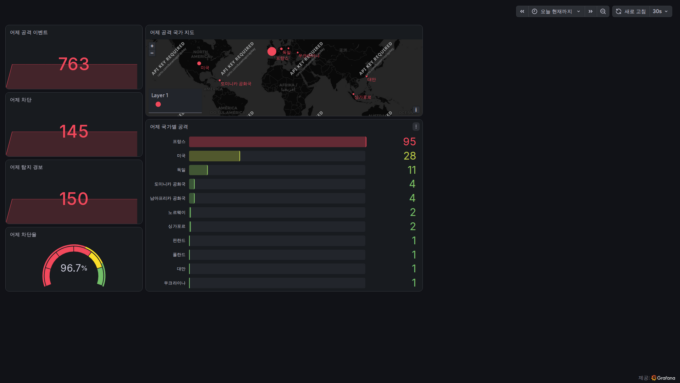This screenshot has height=383, width=680.
Task: Click the 남아프리카 공화국 row label
Action: (x=167, y=198)
